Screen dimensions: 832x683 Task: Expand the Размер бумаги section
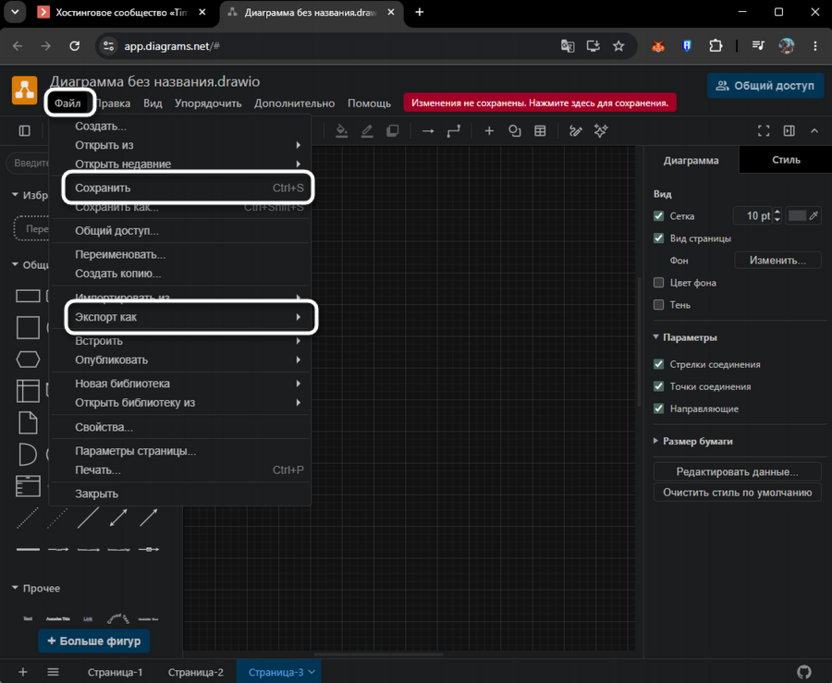click(693, 441)
